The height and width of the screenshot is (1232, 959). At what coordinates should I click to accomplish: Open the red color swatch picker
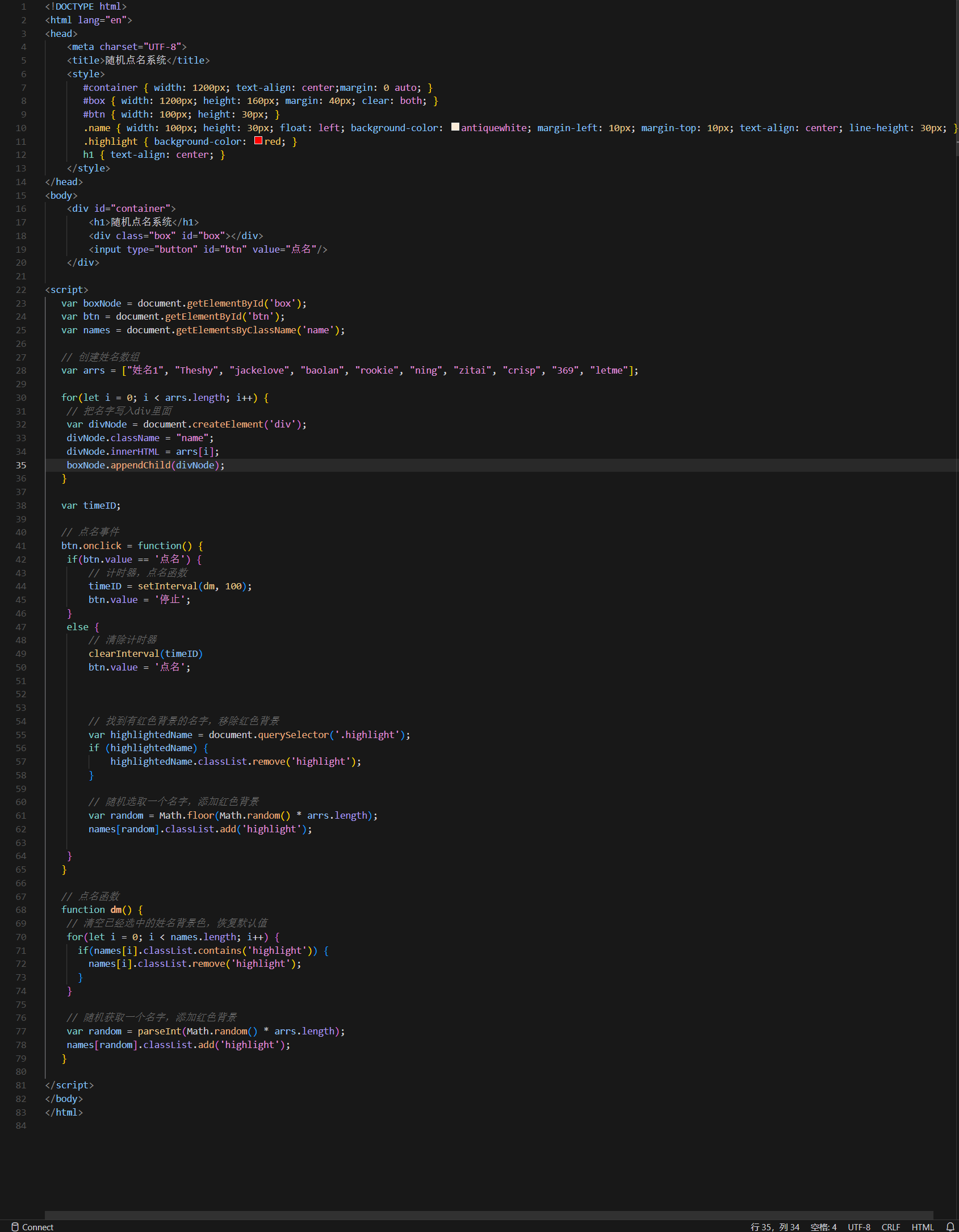click(258, 141)
